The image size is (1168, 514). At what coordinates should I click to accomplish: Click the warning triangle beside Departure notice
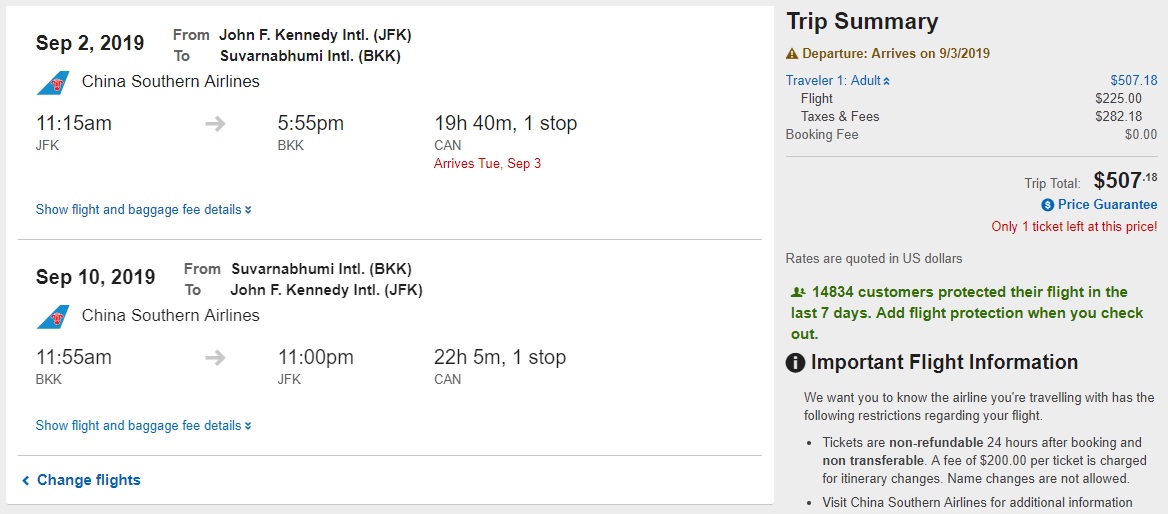click(792, 54)
